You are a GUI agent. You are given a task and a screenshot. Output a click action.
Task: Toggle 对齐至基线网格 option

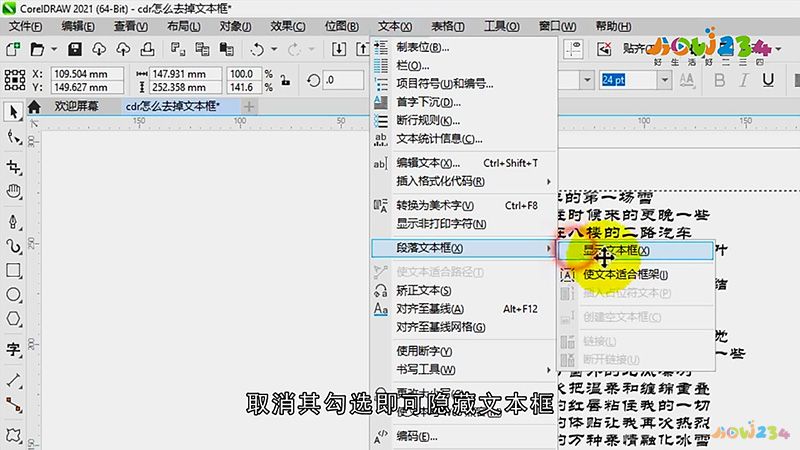point(464,327)
